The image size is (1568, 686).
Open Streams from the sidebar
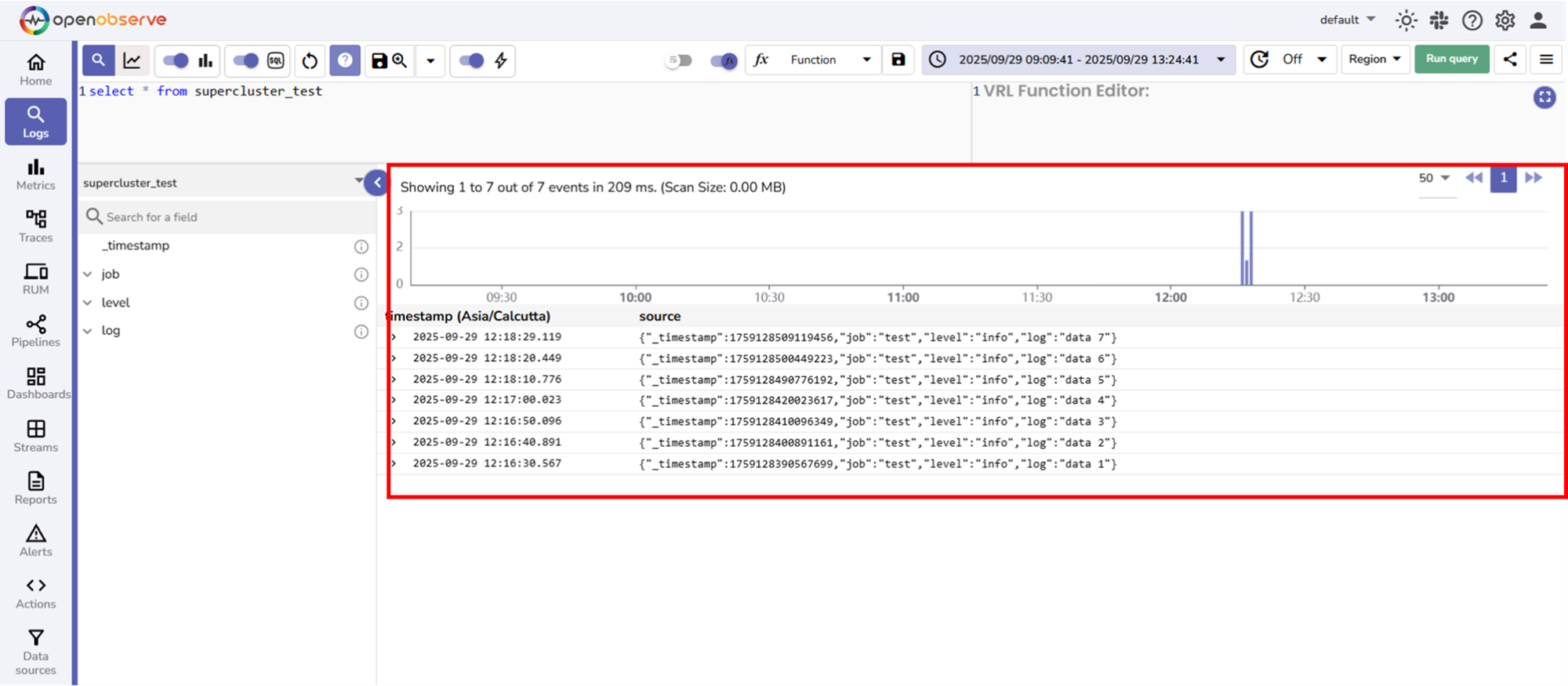35,435
